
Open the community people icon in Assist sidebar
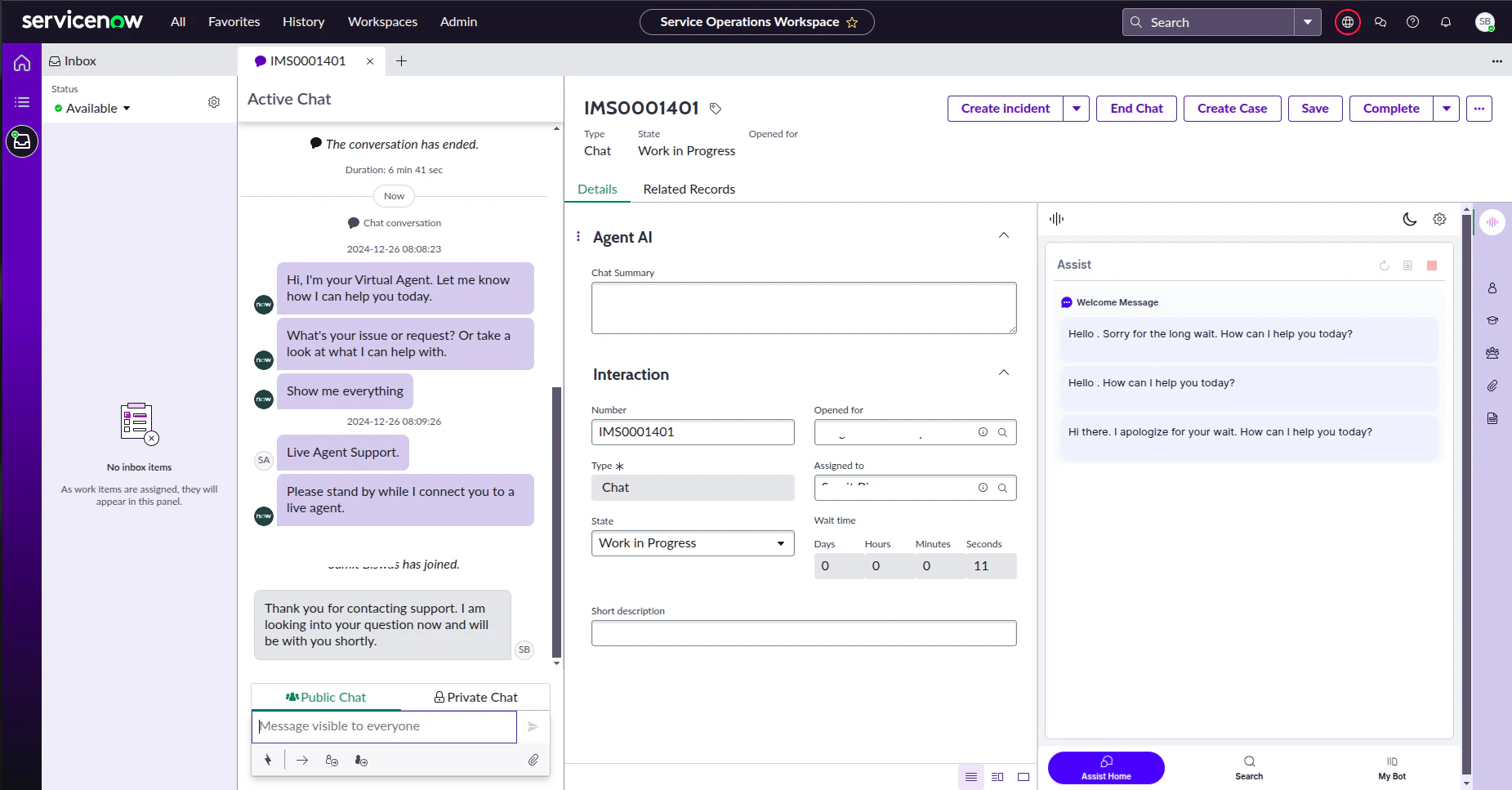1493,353
